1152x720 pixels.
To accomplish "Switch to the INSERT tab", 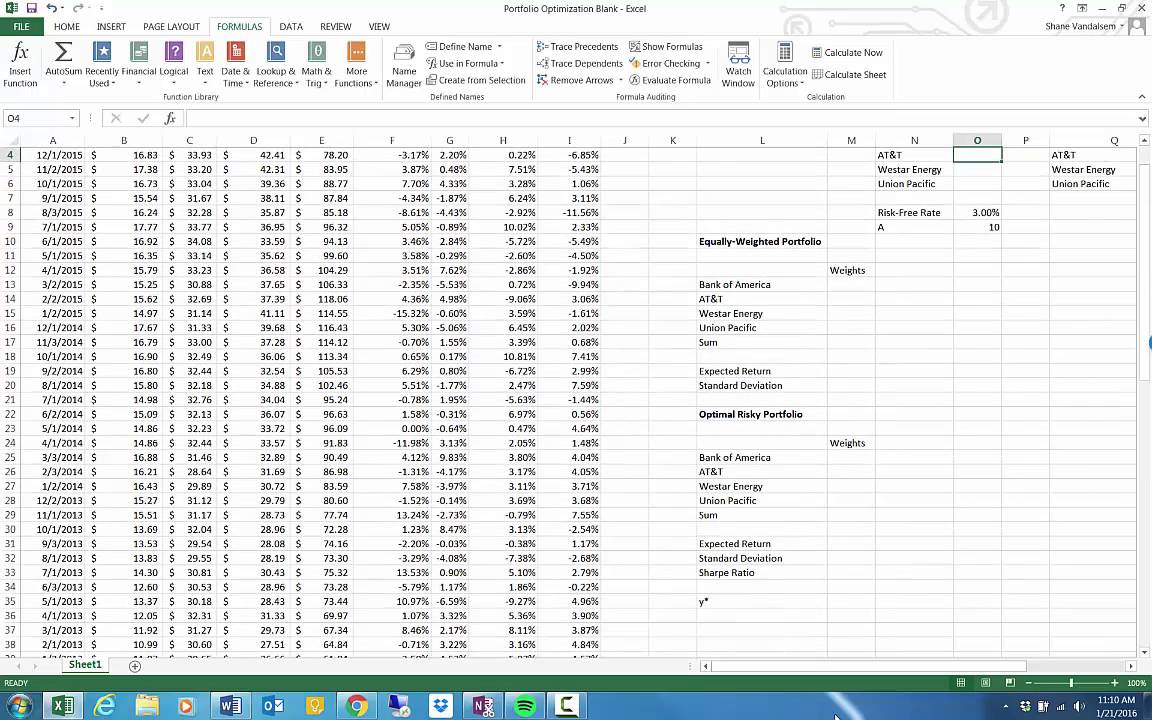I will (111, 26).
